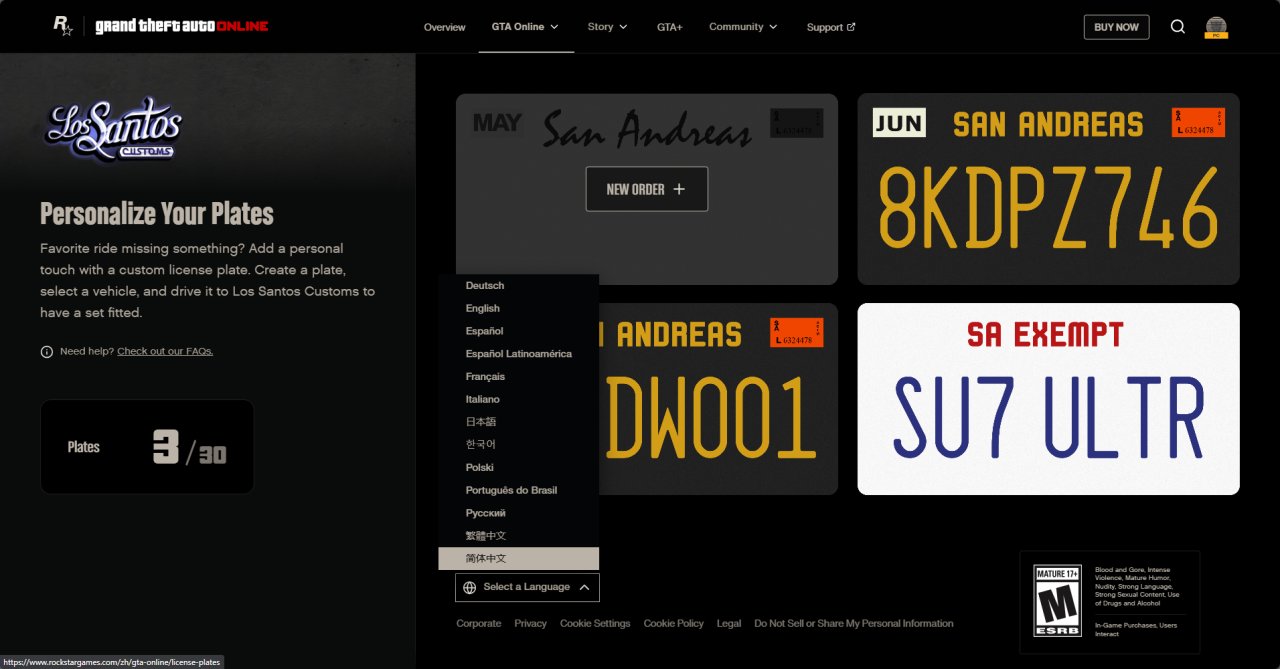Click the info icon beside Need help
Screen dimensions: 1280x669
click(46, 352)
